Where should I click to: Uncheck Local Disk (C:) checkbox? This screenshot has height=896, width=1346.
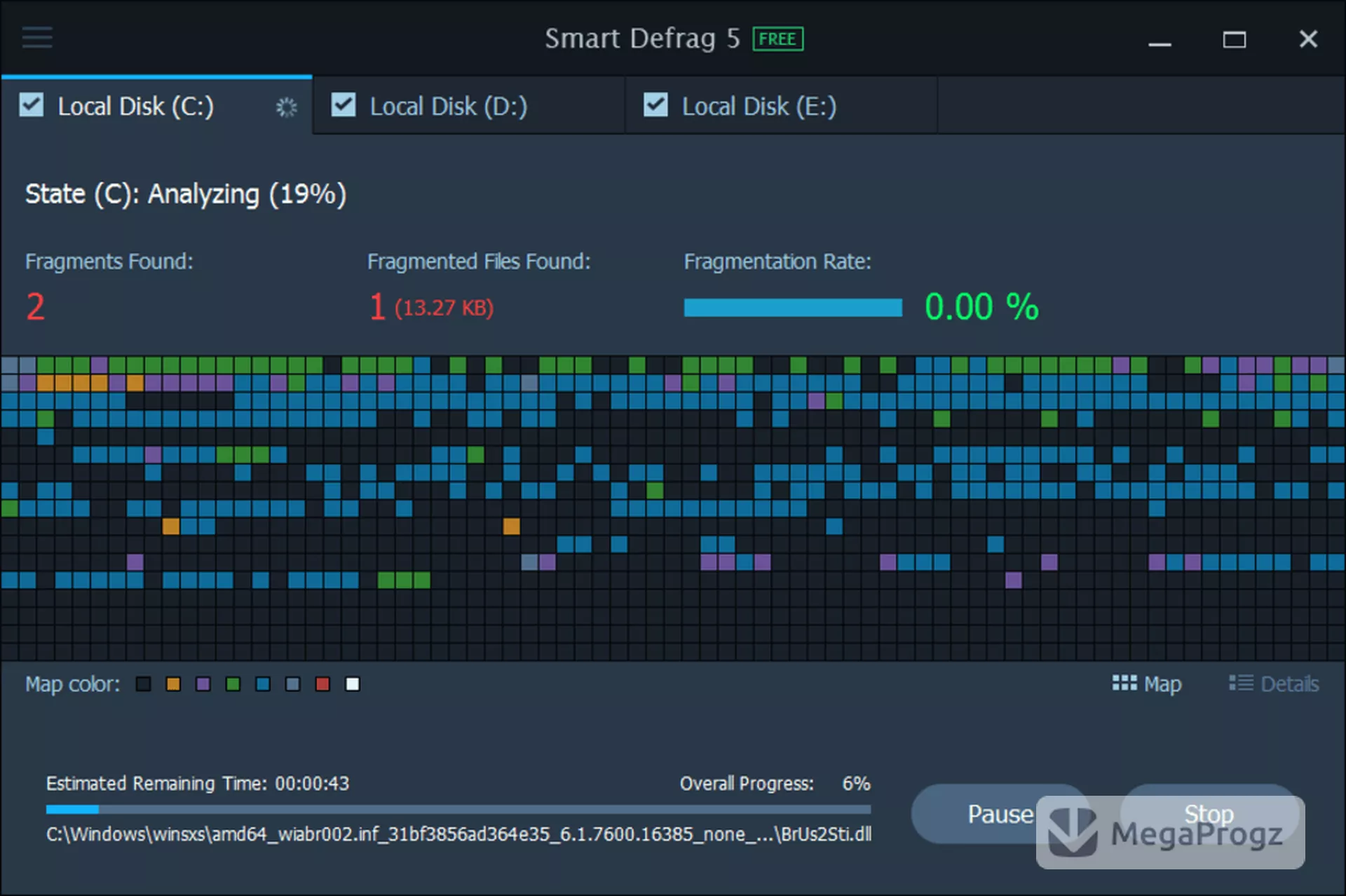pos(32,105)
